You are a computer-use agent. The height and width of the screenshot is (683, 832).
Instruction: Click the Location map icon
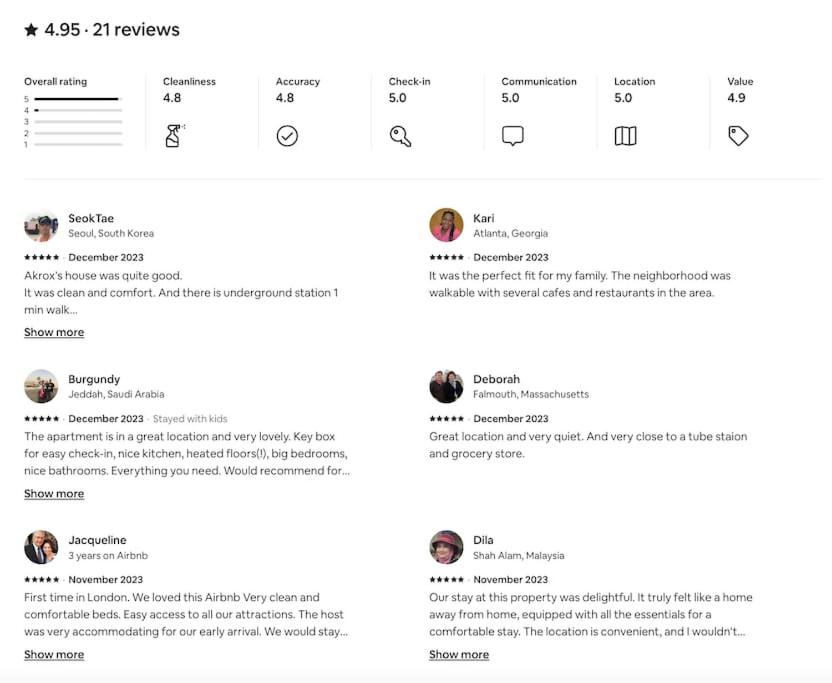626,136
